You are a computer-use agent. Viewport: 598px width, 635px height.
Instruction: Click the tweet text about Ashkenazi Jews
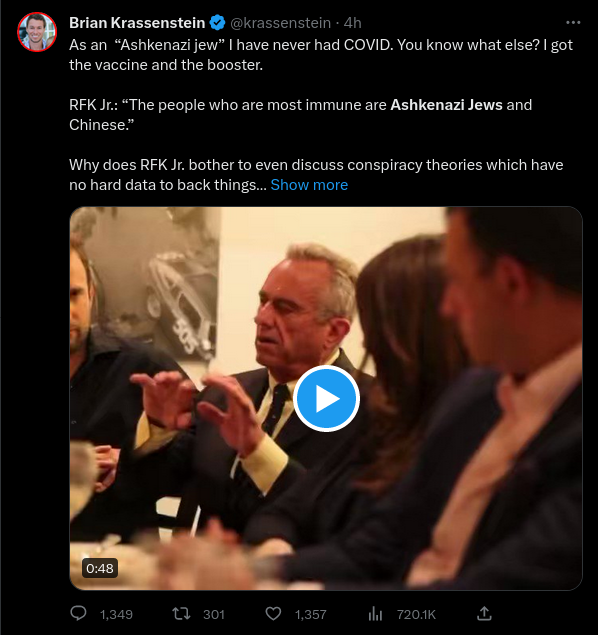(x=321, y=115)
